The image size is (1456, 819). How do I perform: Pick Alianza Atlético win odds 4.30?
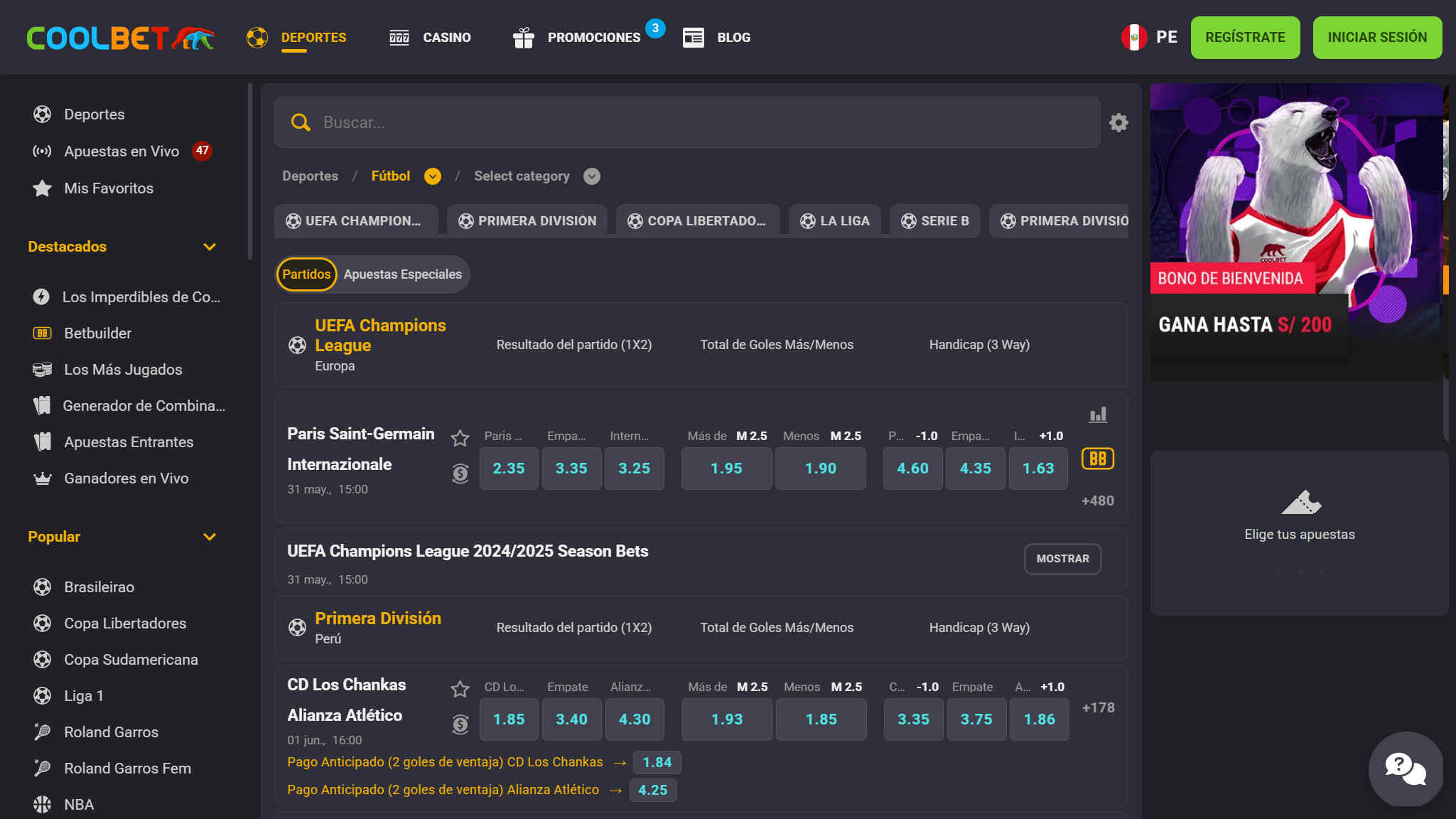pos(634,719)
